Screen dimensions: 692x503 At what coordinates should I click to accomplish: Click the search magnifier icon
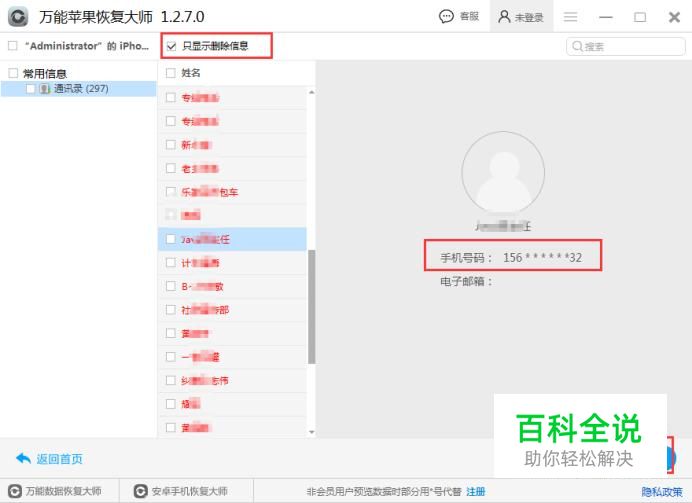coord(577,46)
